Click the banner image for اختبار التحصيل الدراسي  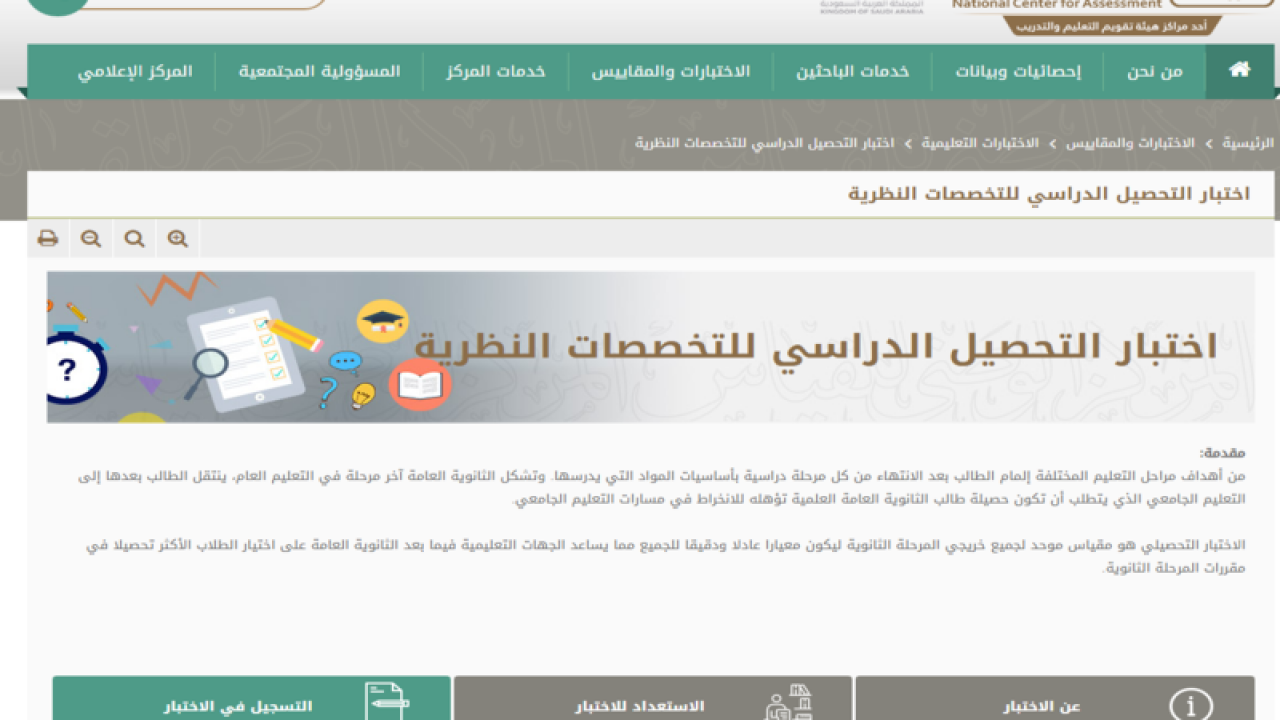(651, 347)
